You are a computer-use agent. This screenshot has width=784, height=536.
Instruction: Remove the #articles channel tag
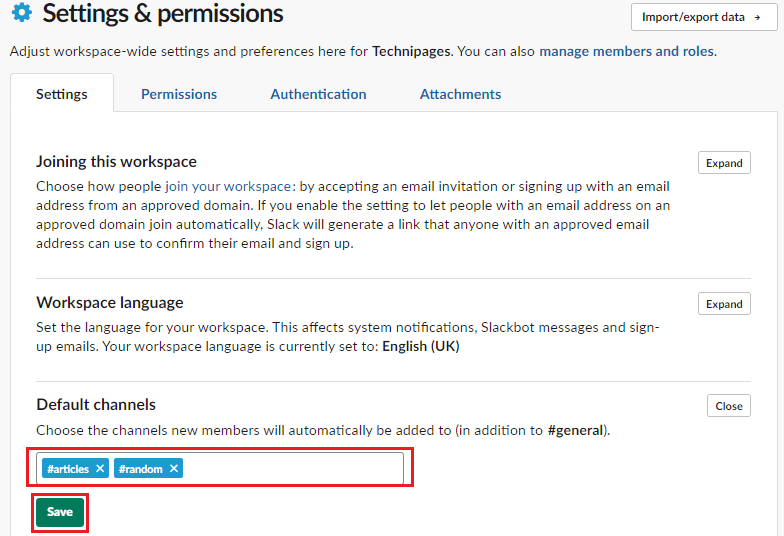[x=100, y=468]
